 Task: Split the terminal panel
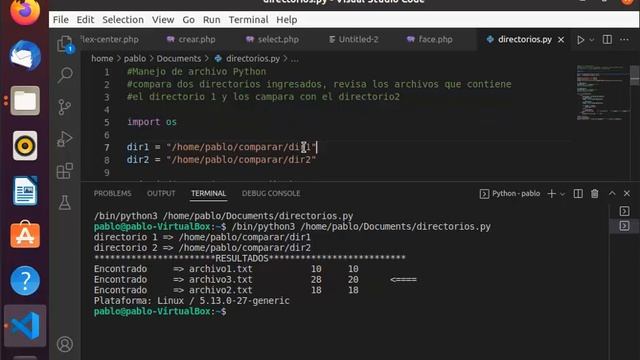[578, 193]
